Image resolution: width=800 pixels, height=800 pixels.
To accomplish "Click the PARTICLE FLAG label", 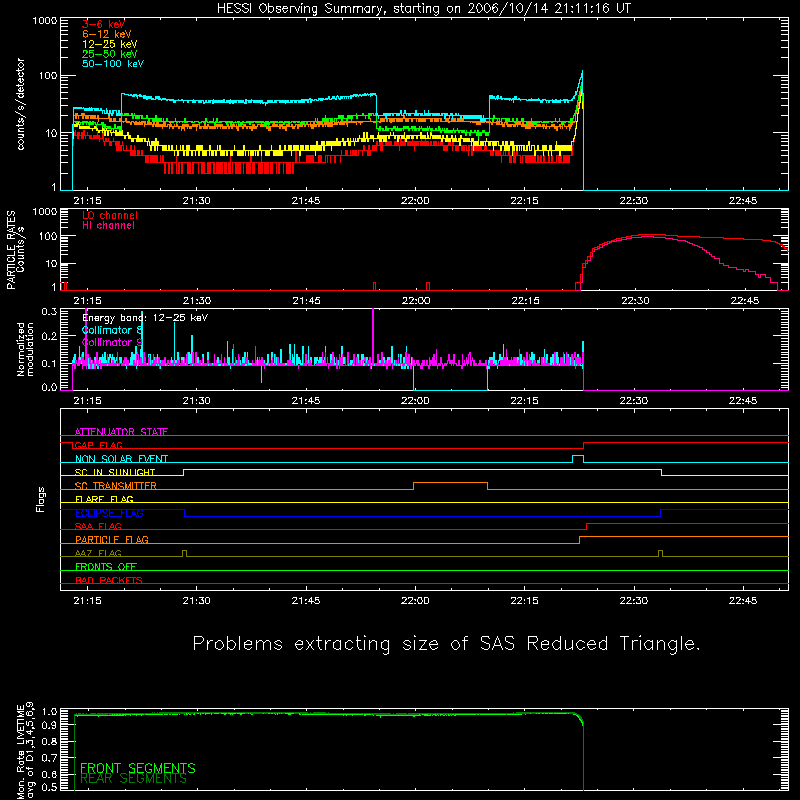I will pyautogui.click(x=112, y=540).
